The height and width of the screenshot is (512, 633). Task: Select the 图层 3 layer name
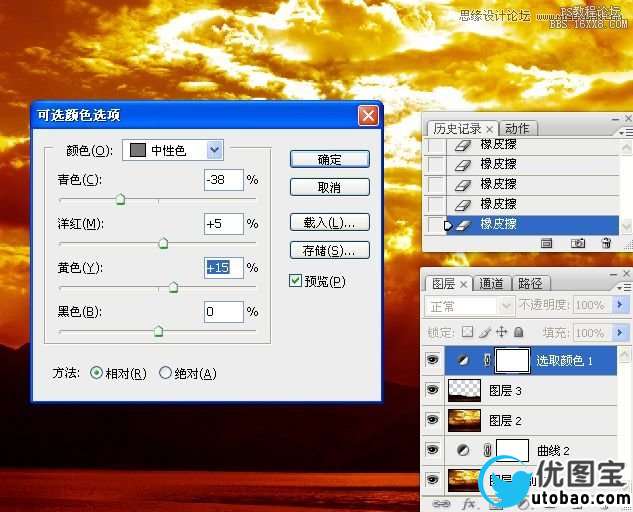505,390
